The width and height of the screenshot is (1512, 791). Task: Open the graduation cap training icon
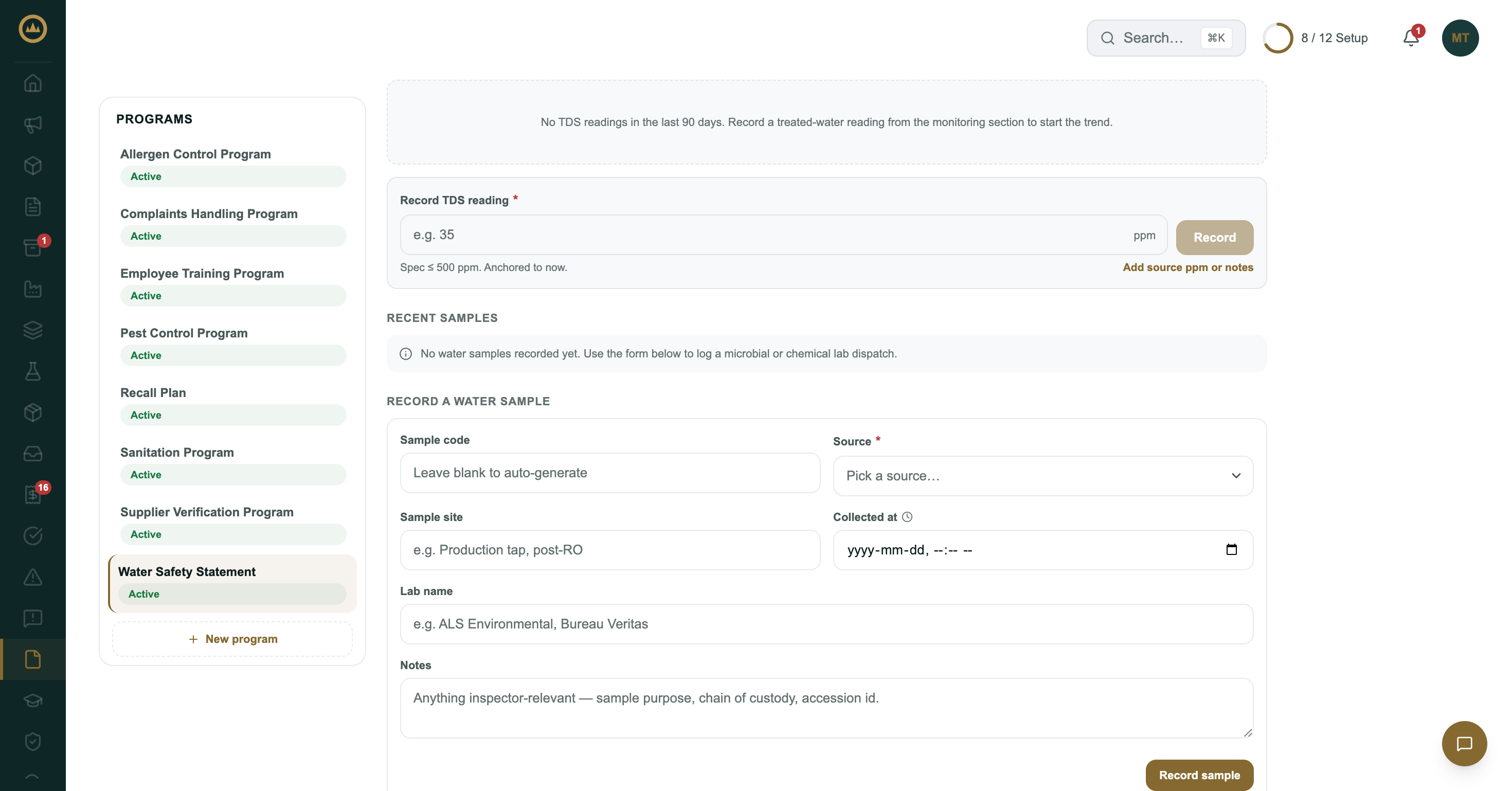click(x=33, y=700)
